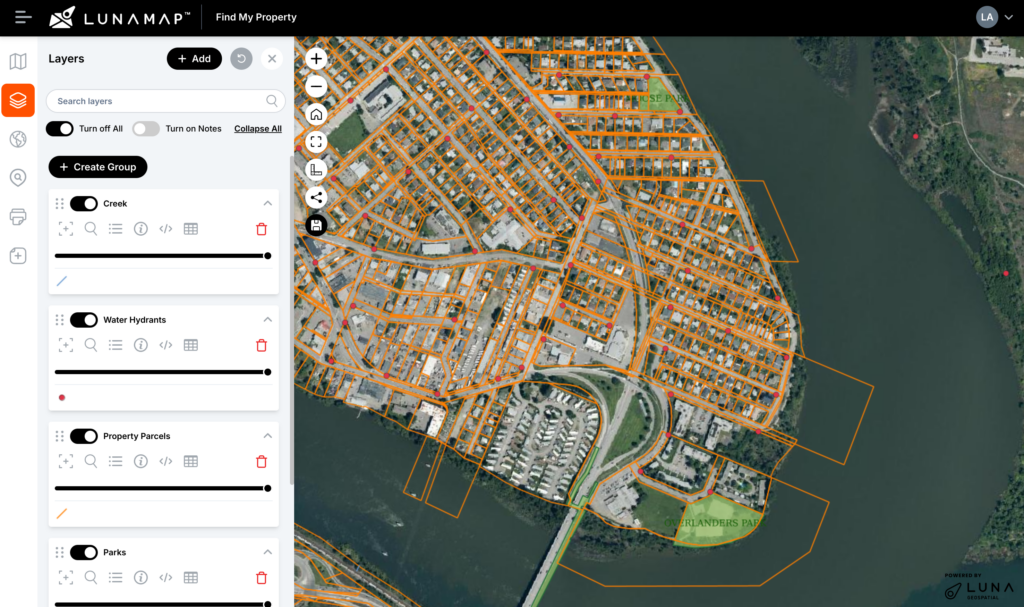Open the measure tool
Viewport: 1024px width, 607px height.
pos(316,170)
